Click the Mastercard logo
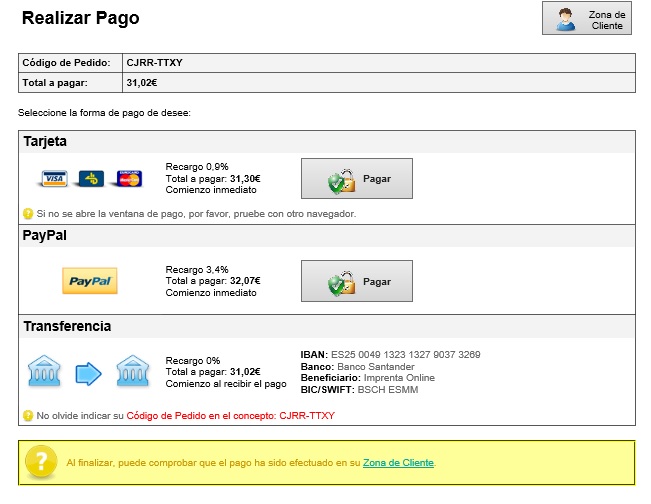Screen dimensions: 651x504 [x=130, y=178]
